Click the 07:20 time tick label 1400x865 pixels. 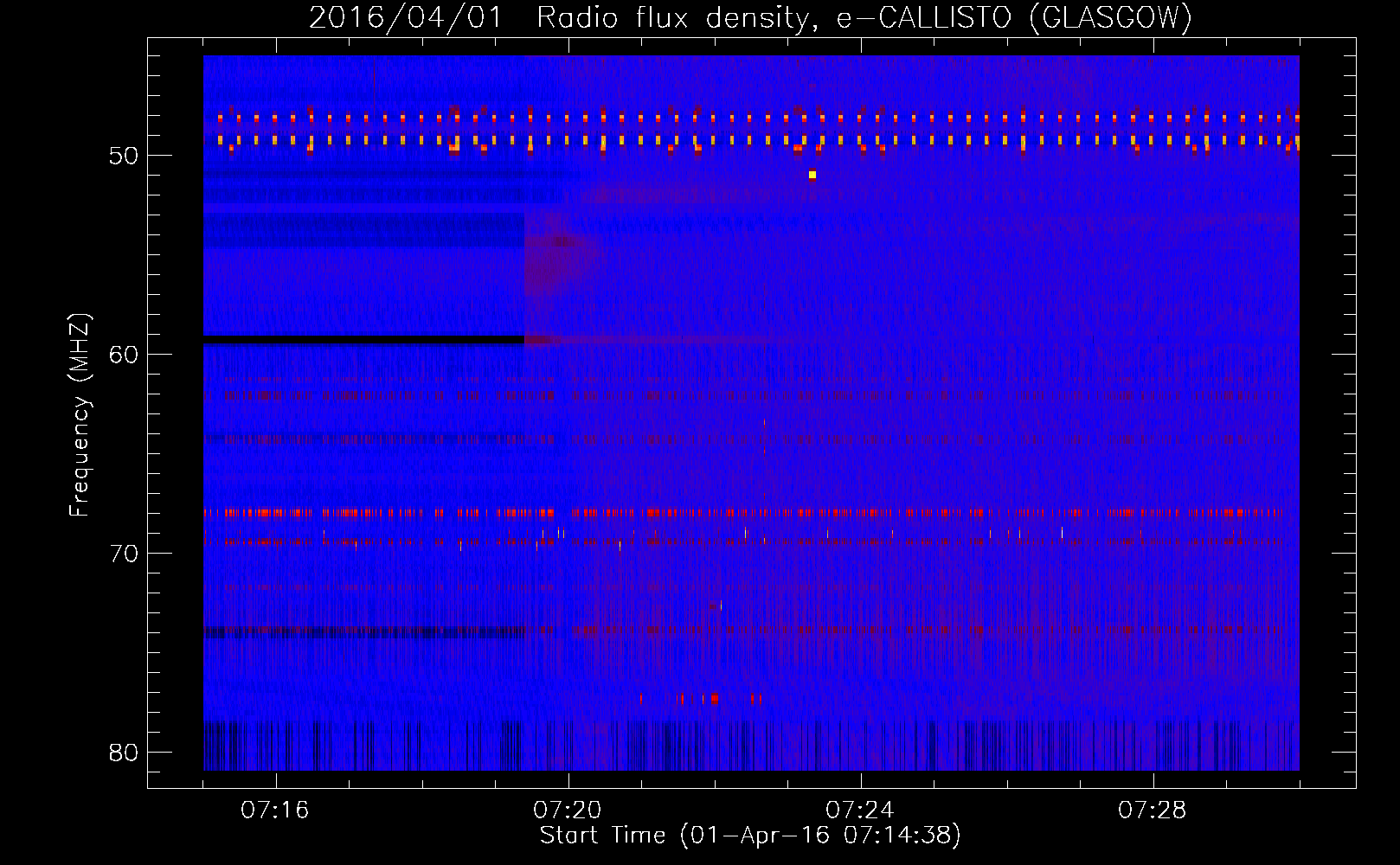[x=568, y=811]
